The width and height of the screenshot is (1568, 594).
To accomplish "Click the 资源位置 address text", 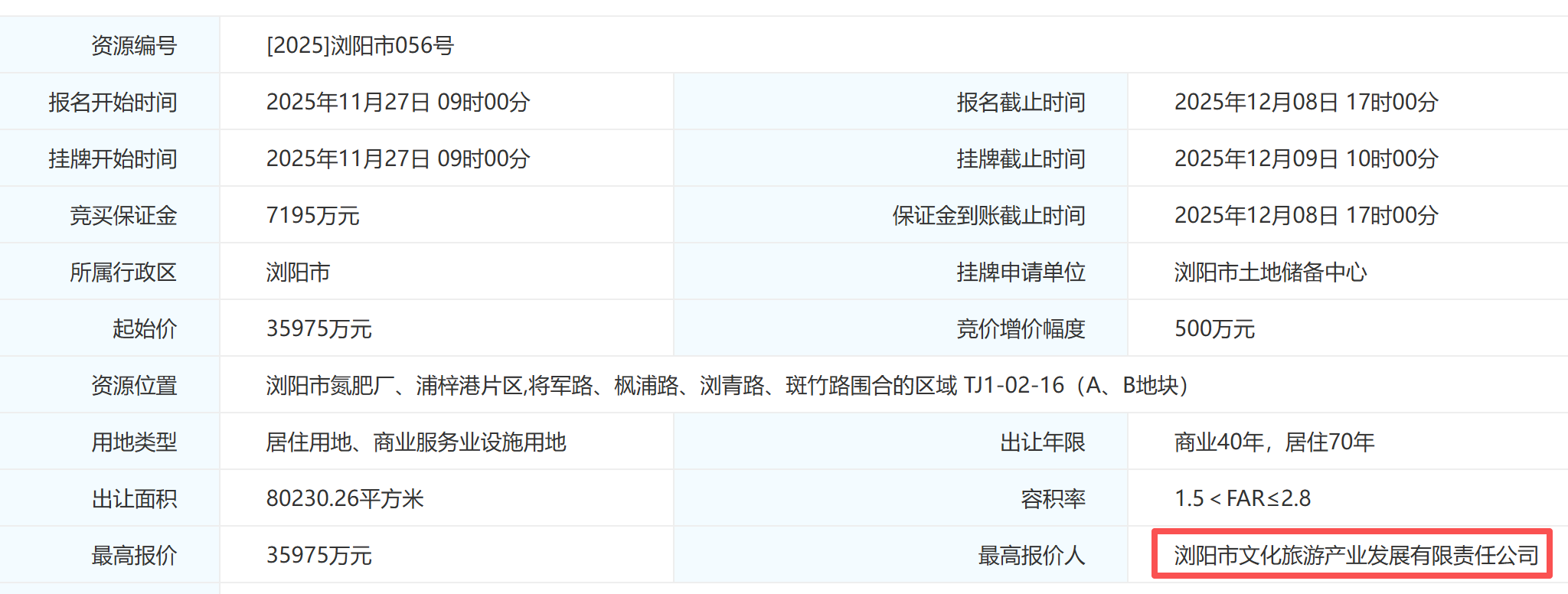I will coord(726,386).
